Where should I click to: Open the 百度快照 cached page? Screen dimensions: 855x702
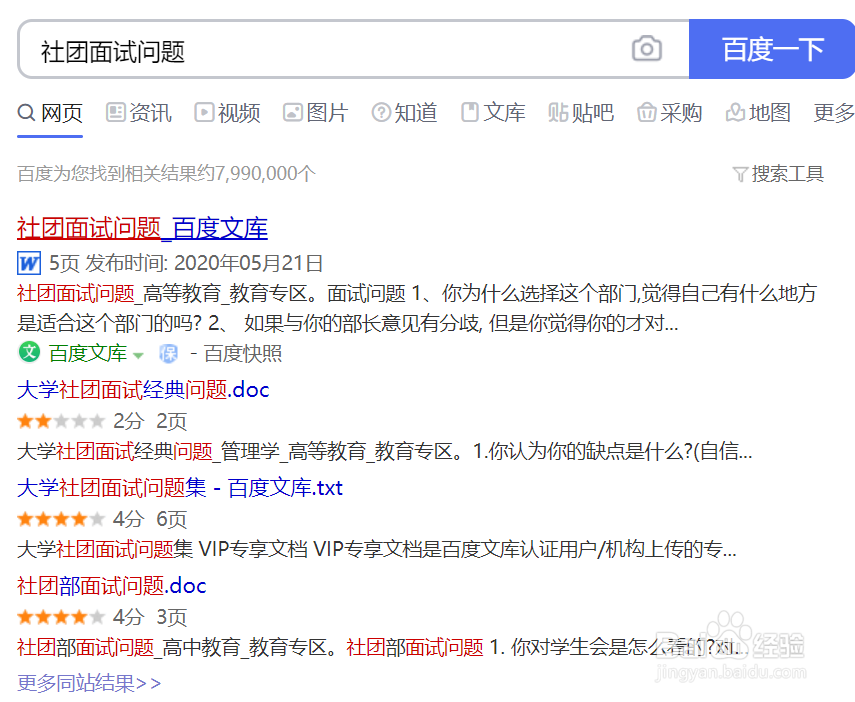point(243,353)
